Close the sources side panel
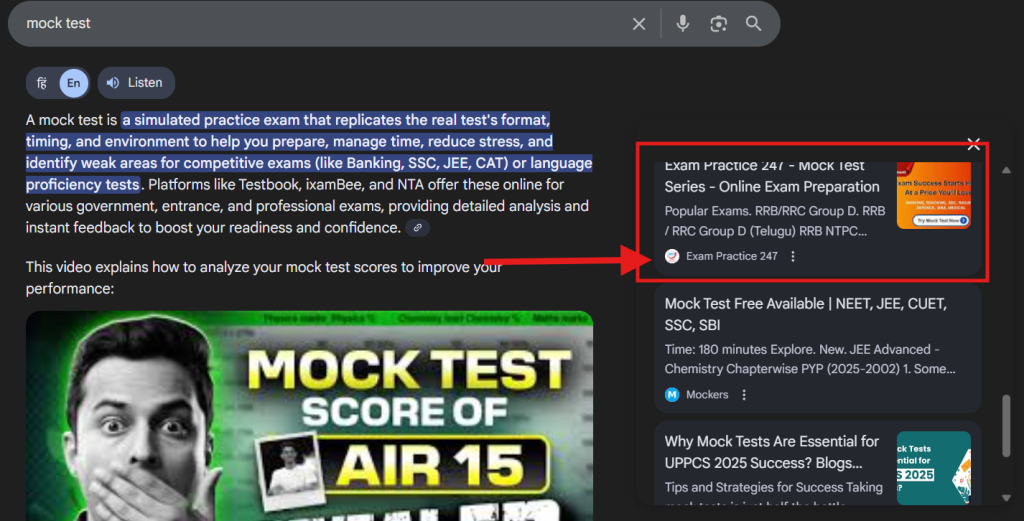This screenshot has width=1024, height=521. [x=974, y=144]
